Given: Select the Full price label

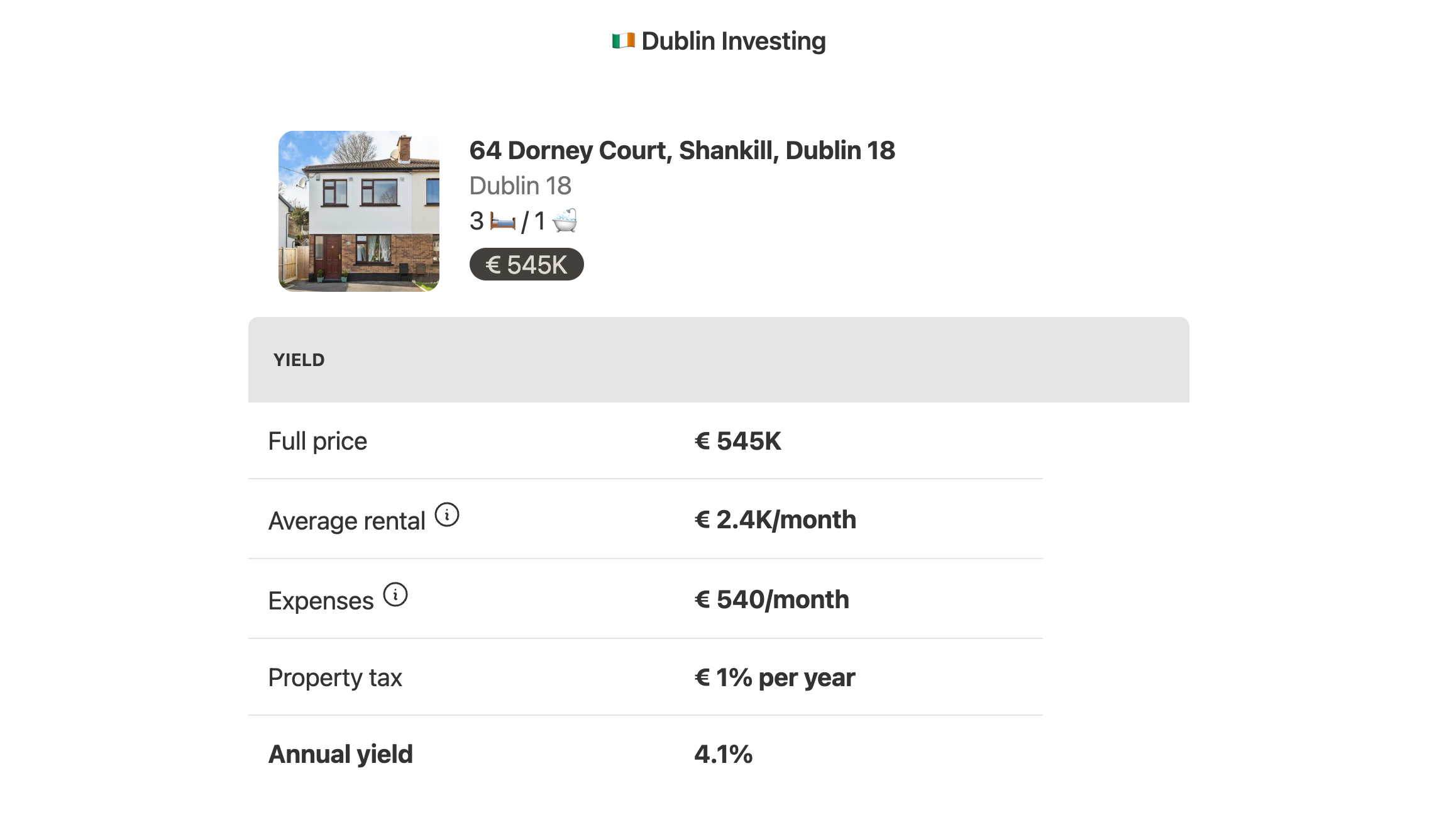Looking at the screenshot, I should 317,442.
